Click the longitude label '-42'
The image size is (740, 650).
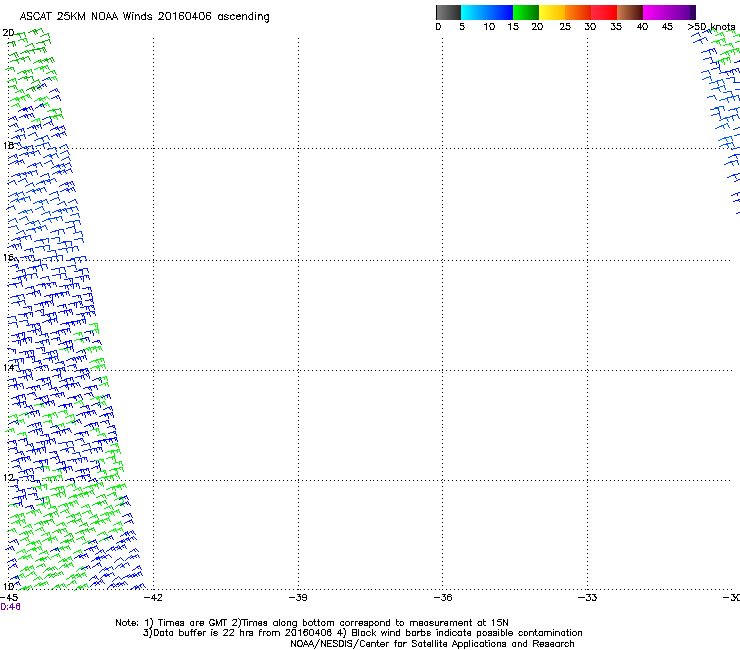tap(153, 598)
